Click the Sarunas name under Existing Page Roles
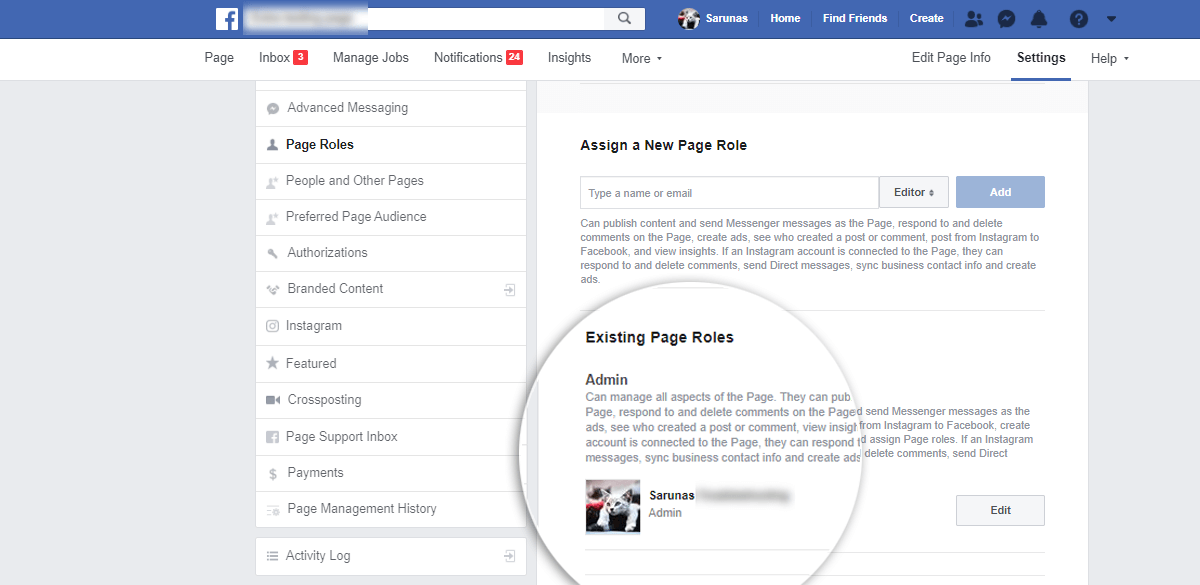The image size is (1200, 585). click(x=670, y=495)
